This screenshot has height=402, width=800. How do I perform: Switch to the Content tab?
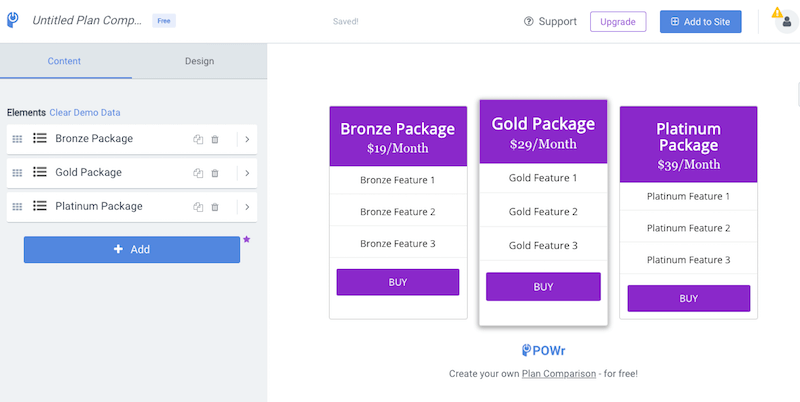click(x=66, y=61)
